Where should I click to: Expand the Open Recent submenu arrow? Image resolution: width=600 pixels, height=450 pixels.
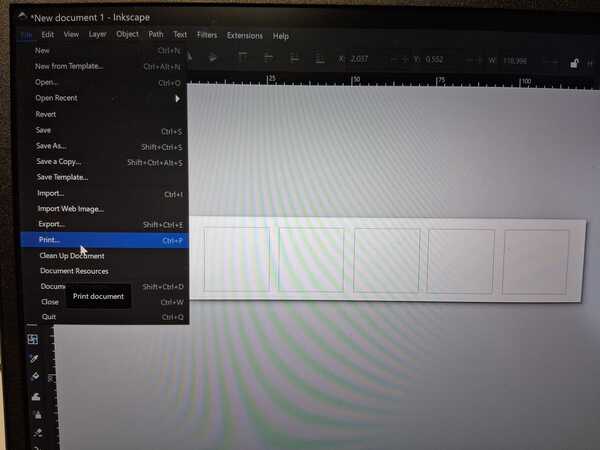pos(177,99)
